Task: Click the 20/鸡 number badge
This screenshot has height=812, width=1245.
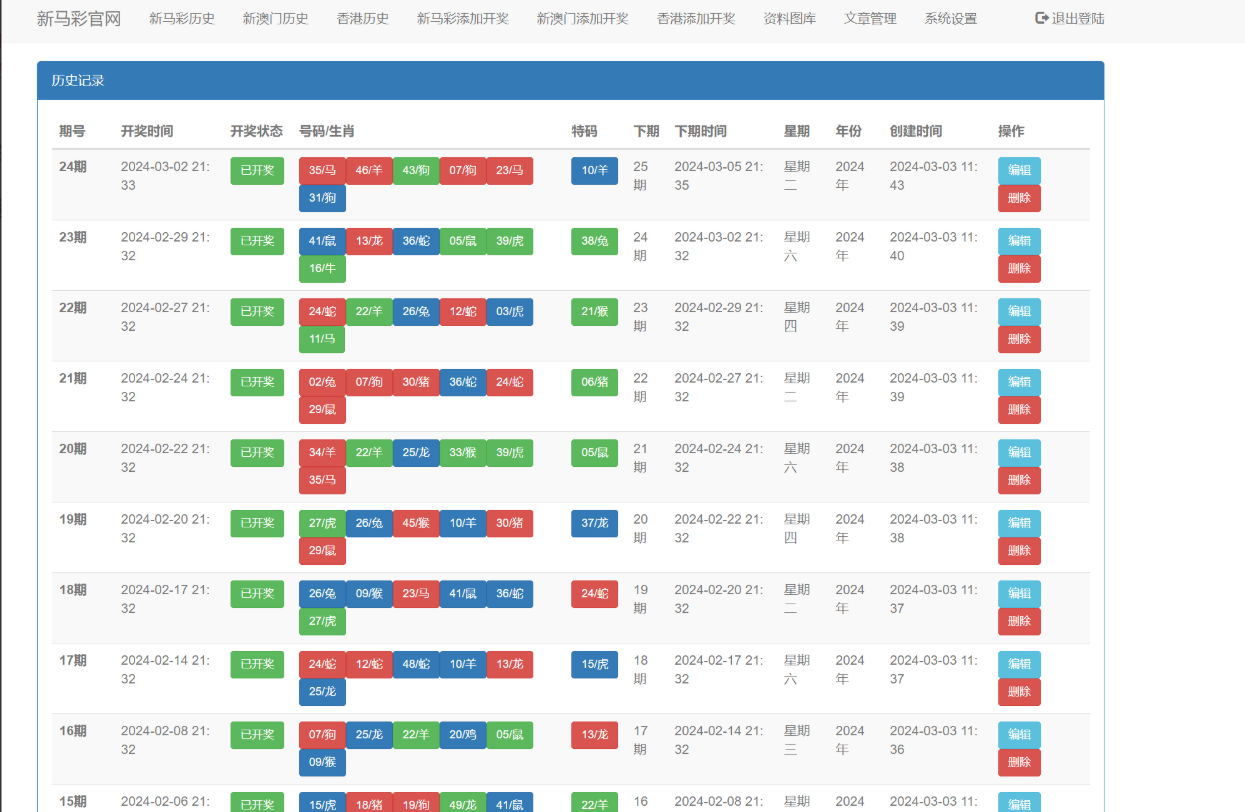Action: point(463,735)
